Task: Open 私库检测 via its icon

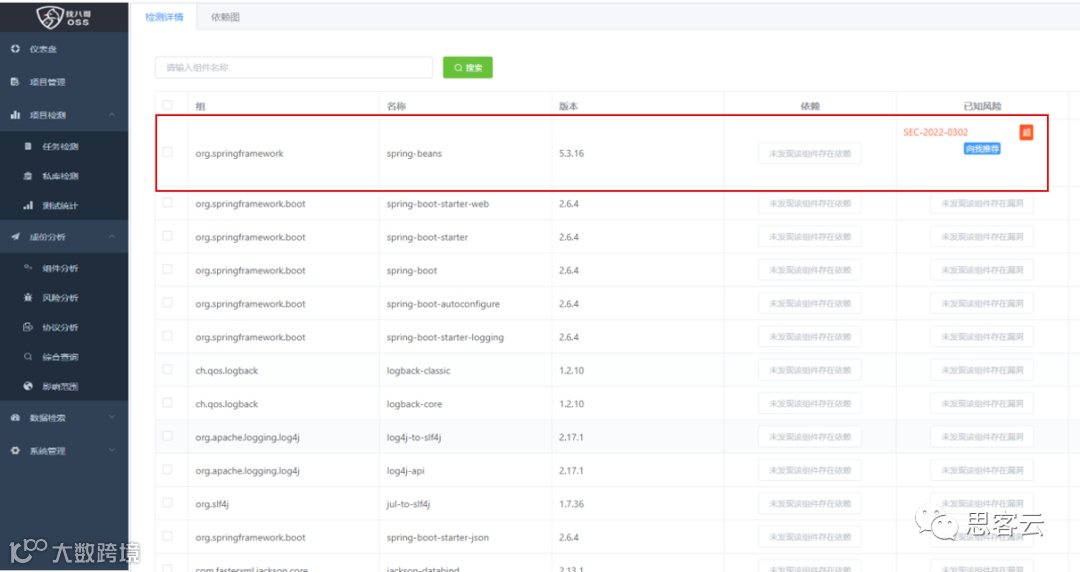Action: (x=28, y=176)
